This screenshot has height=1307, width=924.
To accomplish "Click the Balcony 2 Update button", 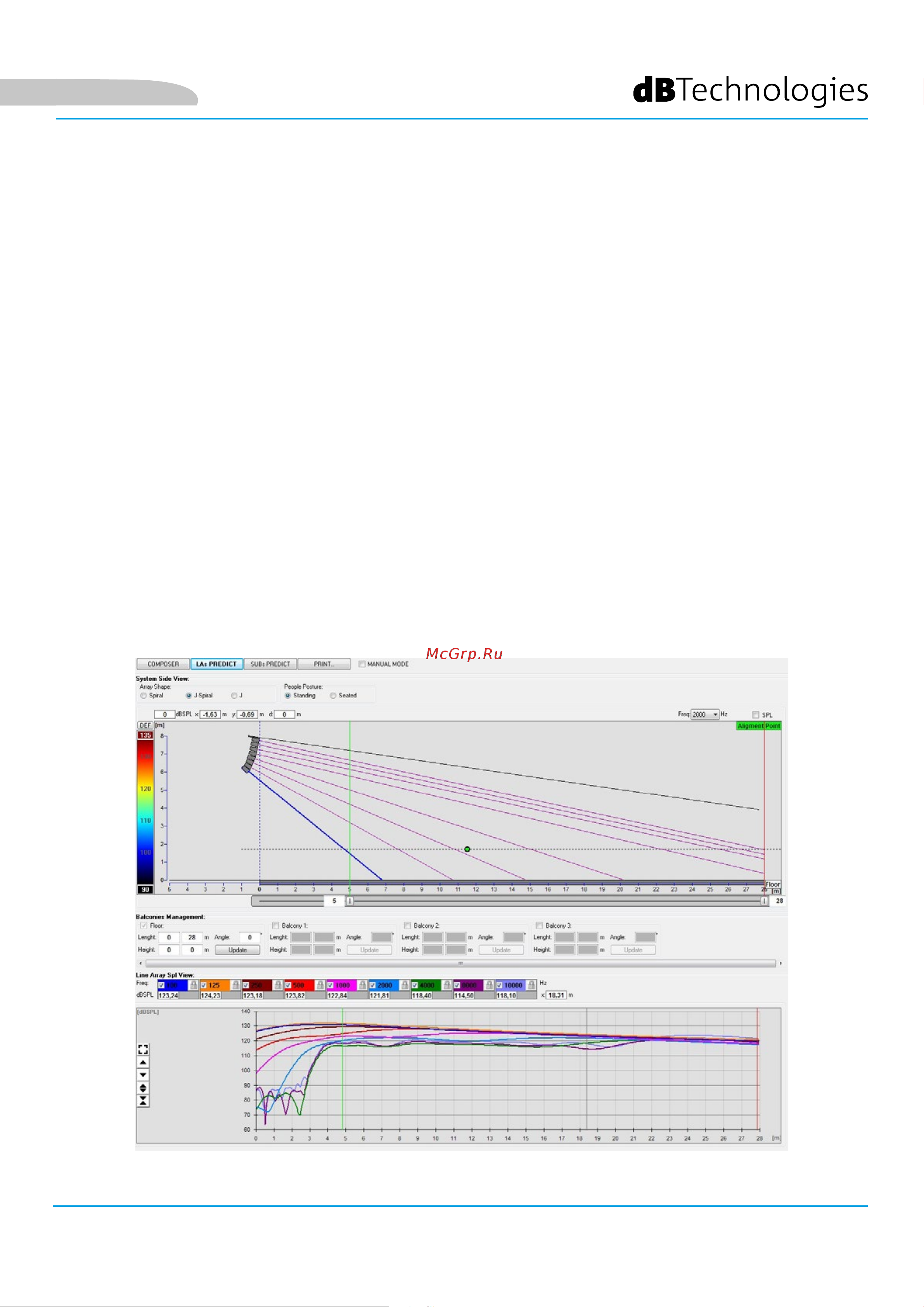I will (501, 950).
